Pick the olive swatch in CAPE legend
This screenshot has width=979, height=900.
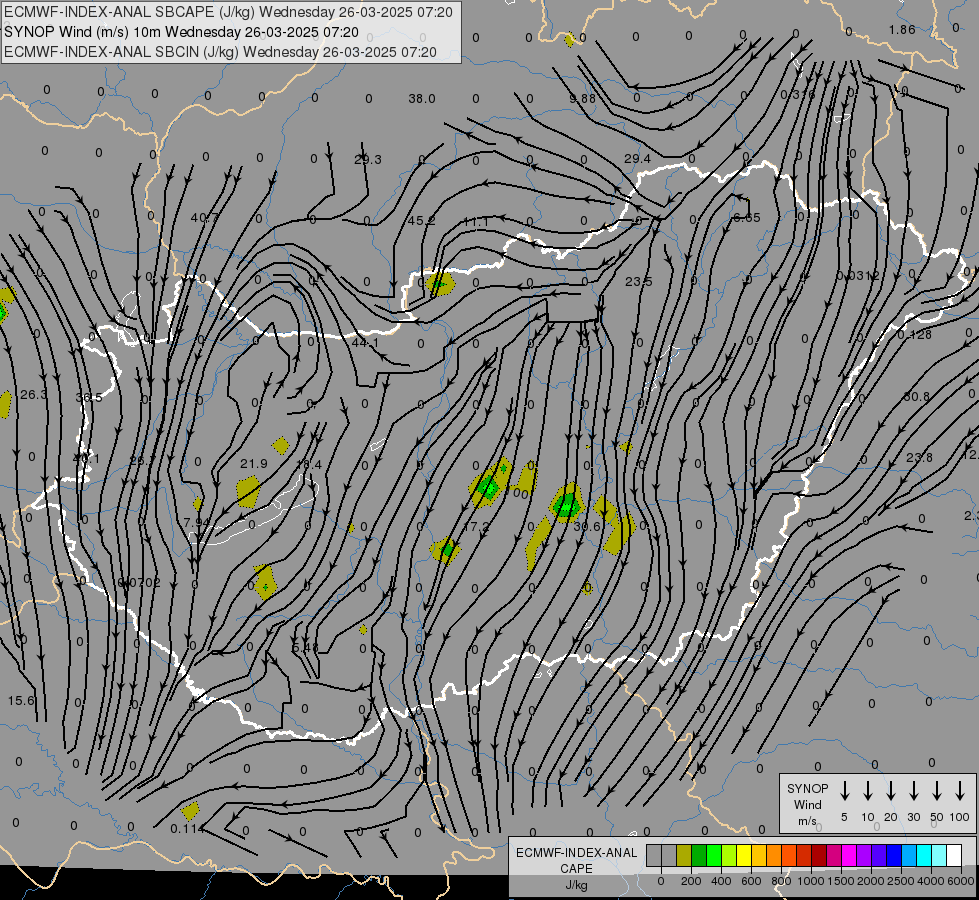click(x=684, y=855)
